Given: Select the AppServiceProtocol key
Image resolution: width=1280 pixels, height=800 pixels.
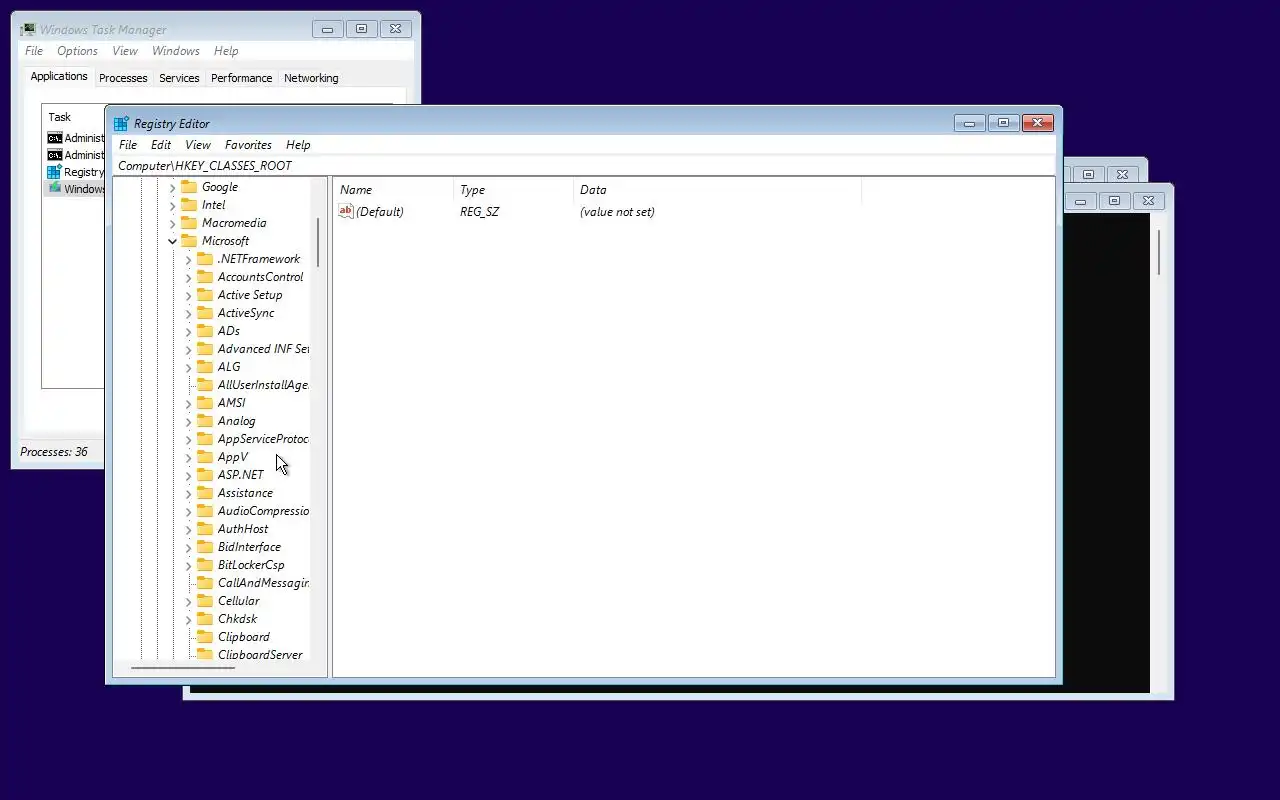Looking at the screenshot, I should pos(263,439).
